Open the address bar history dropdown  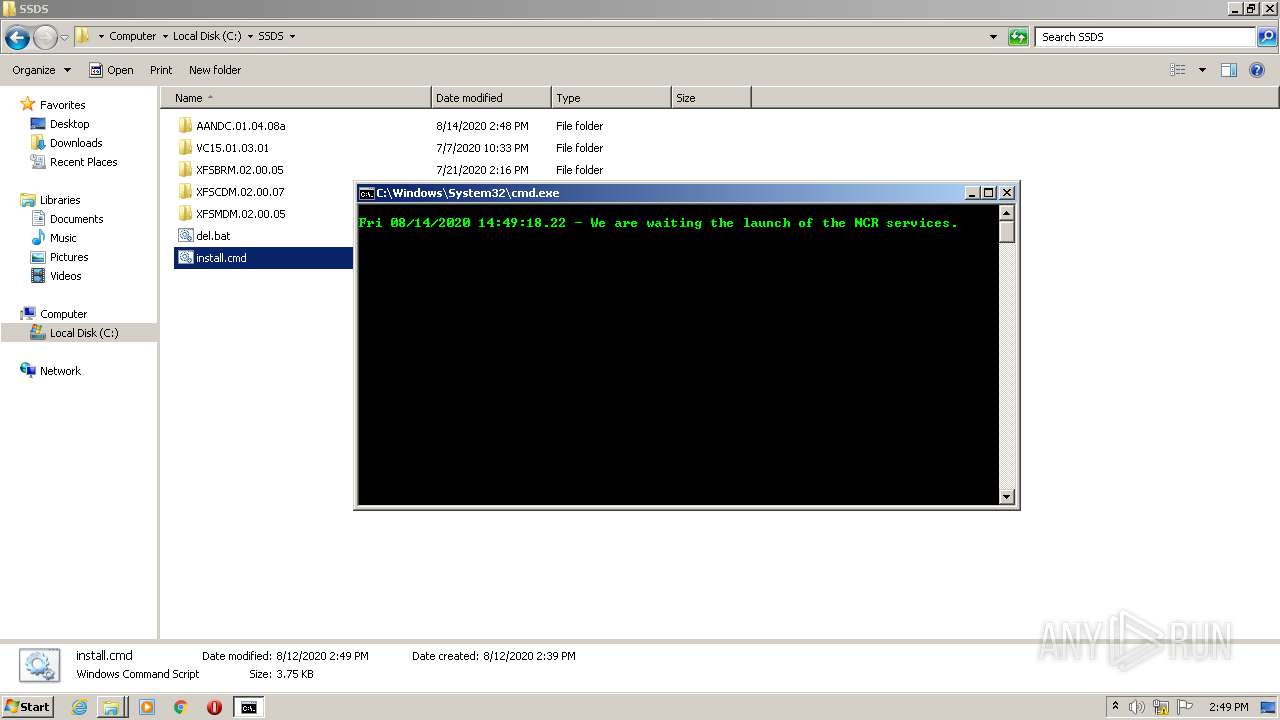[x=993, y=37]
